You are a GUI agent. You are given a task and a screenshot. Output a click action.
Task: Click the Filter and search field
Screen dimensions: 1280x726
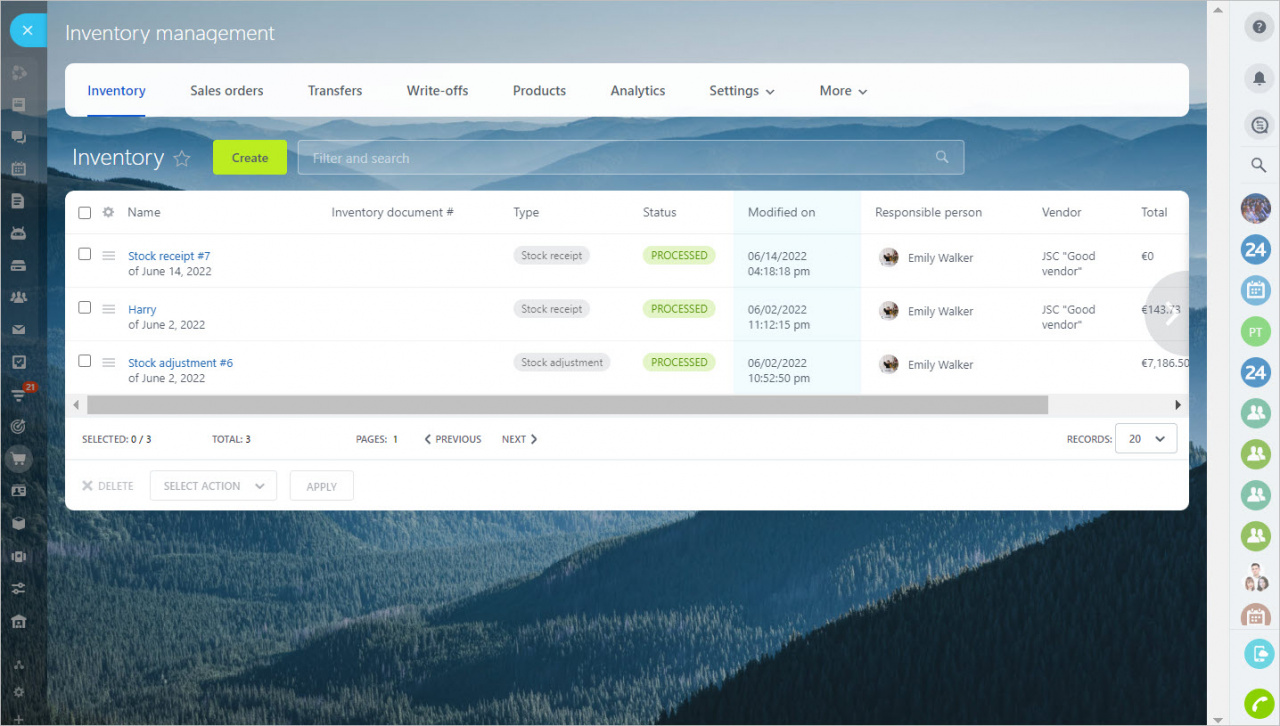click(631, 158)
